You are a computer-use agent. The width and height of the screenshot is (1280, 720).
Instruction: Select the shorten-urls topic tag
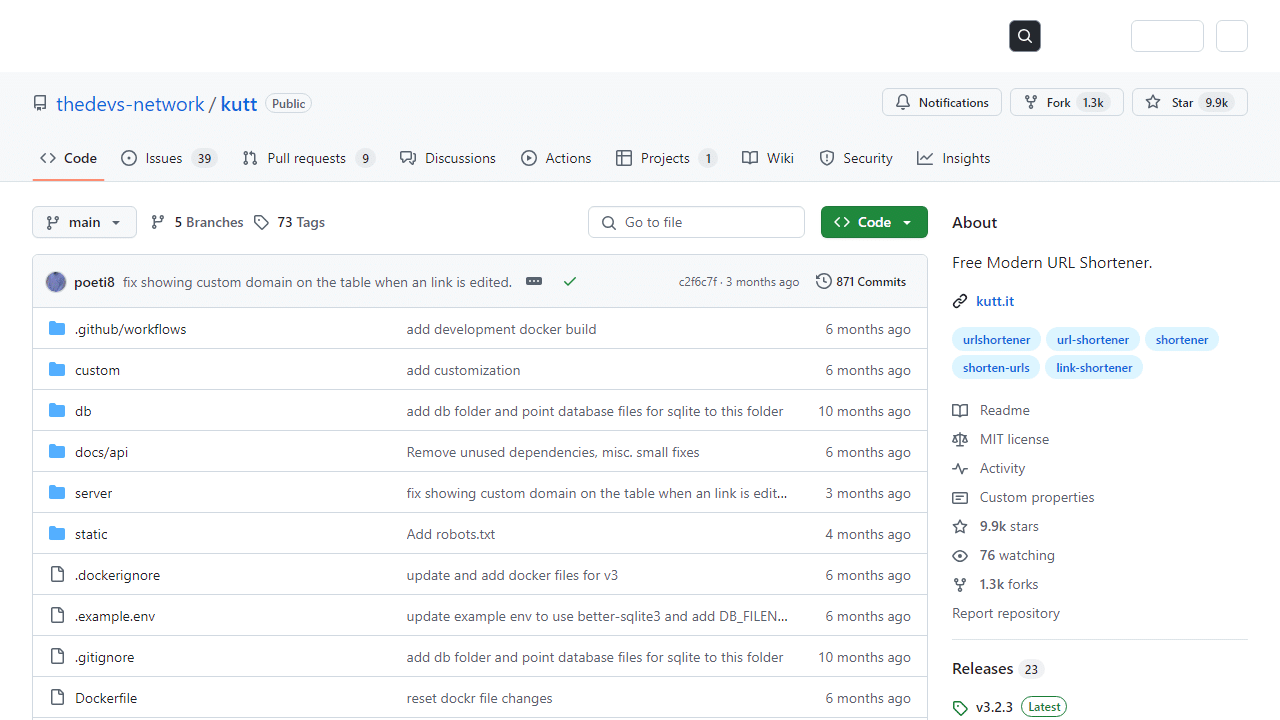coord(996,368)
